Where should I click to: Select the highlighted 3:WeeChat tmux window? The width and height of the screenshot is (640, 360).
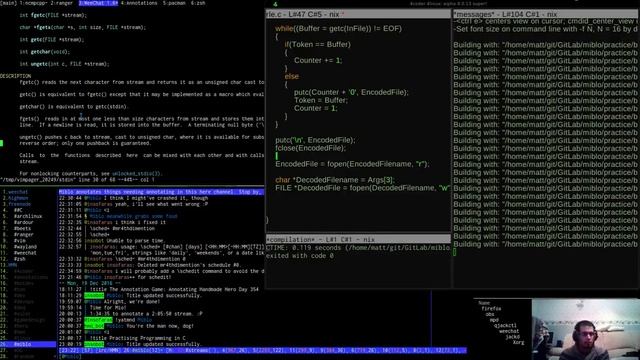pos(98,3)
